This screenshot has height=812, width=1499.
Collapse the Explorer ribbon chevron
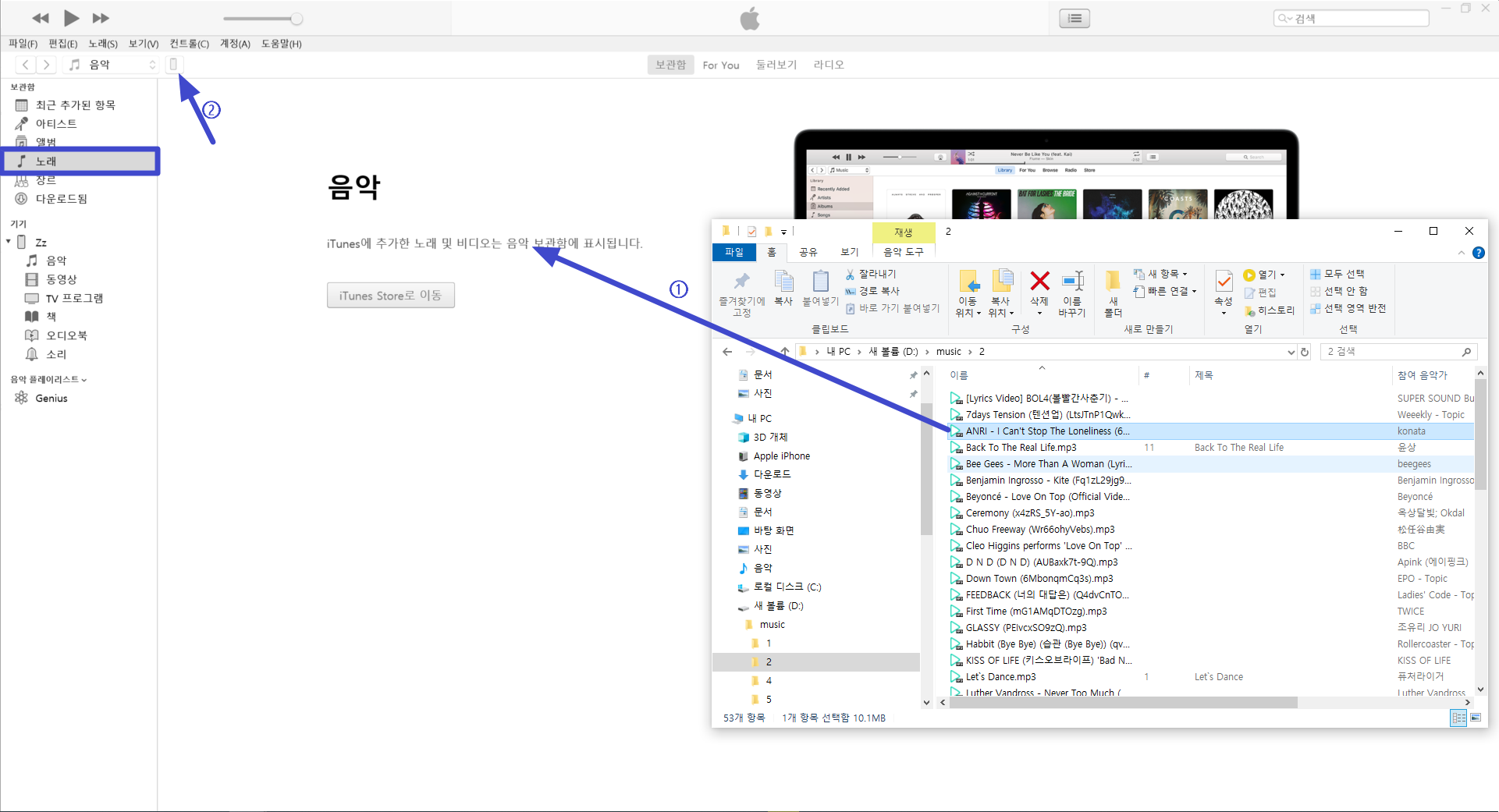click(x=1462, y=253)
